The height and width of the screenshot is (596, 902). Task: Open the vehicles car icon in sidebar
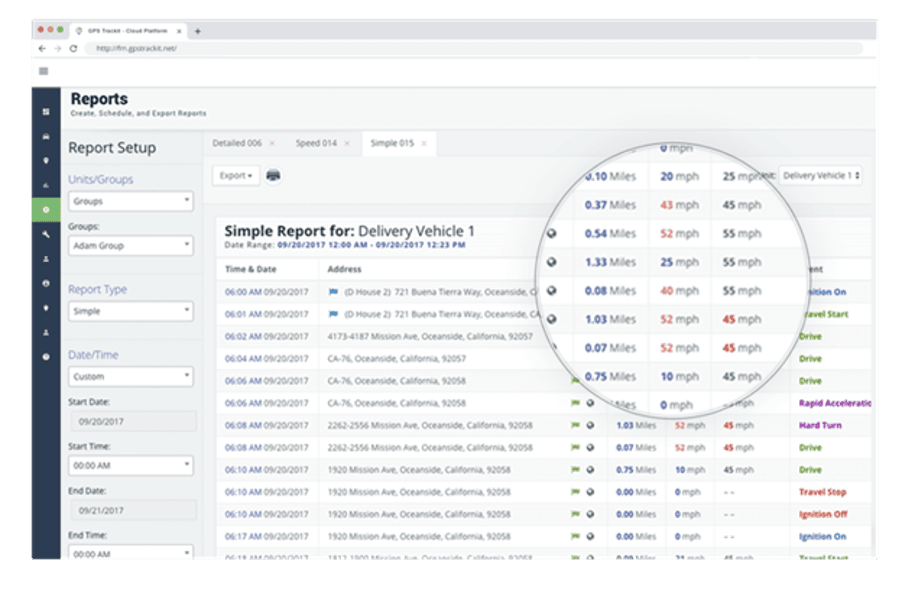tap(45, 135)
